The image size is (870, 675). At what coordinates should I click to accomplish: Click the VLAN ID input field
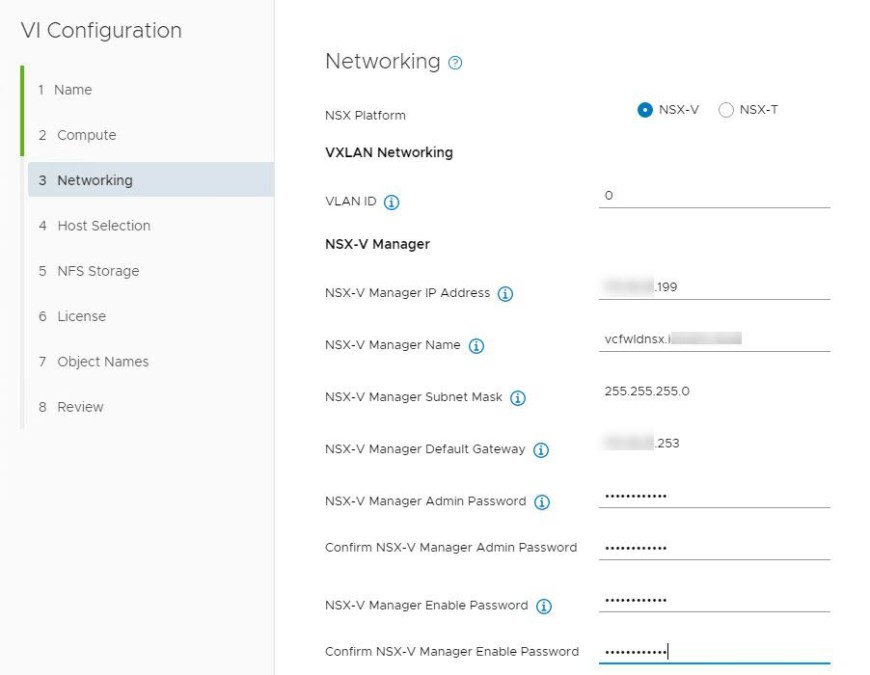click(714, 196)
